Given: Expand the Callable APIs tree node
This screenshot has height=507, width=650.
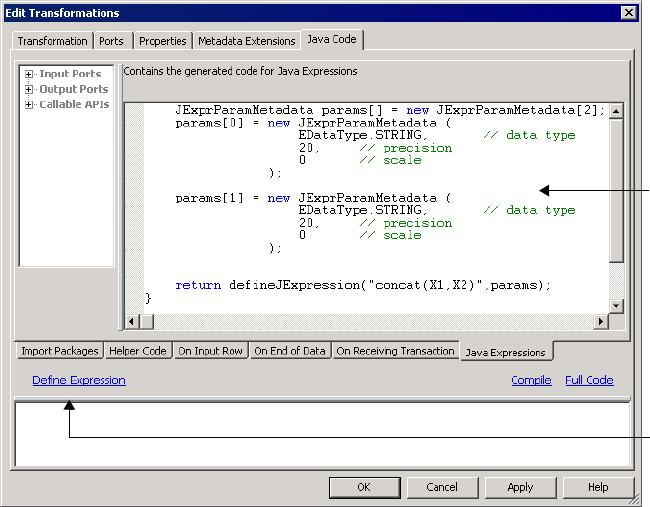Looking at the screenshot, I should click(29, 104).
